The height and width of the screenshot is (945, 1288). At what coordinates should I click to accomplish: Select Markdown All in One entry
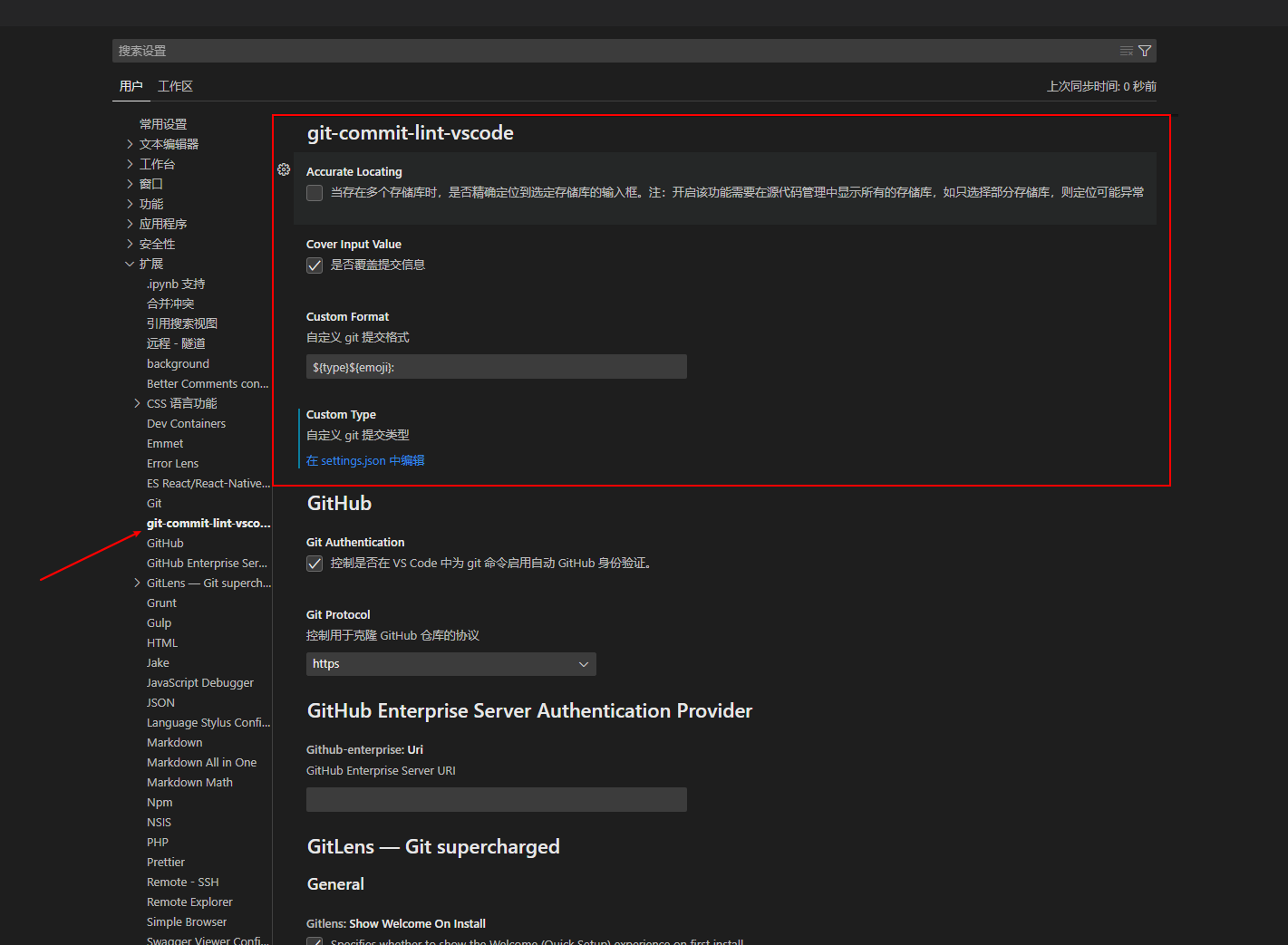click(201, 762)
